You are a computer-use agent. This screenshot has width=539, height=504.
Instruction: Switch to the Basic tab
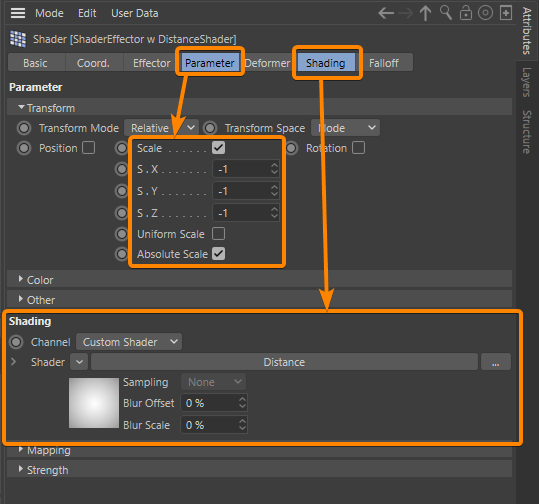[35, 63]
